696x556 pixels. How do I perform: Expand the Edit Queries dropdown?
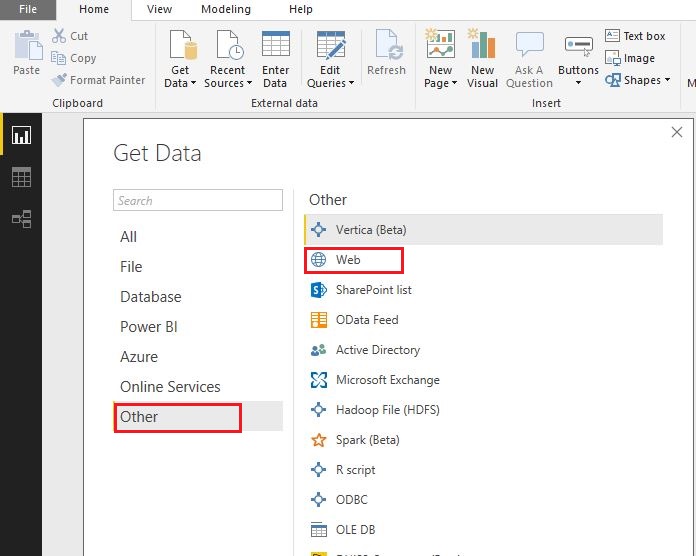pyautogui.click(x=351, y=84)
